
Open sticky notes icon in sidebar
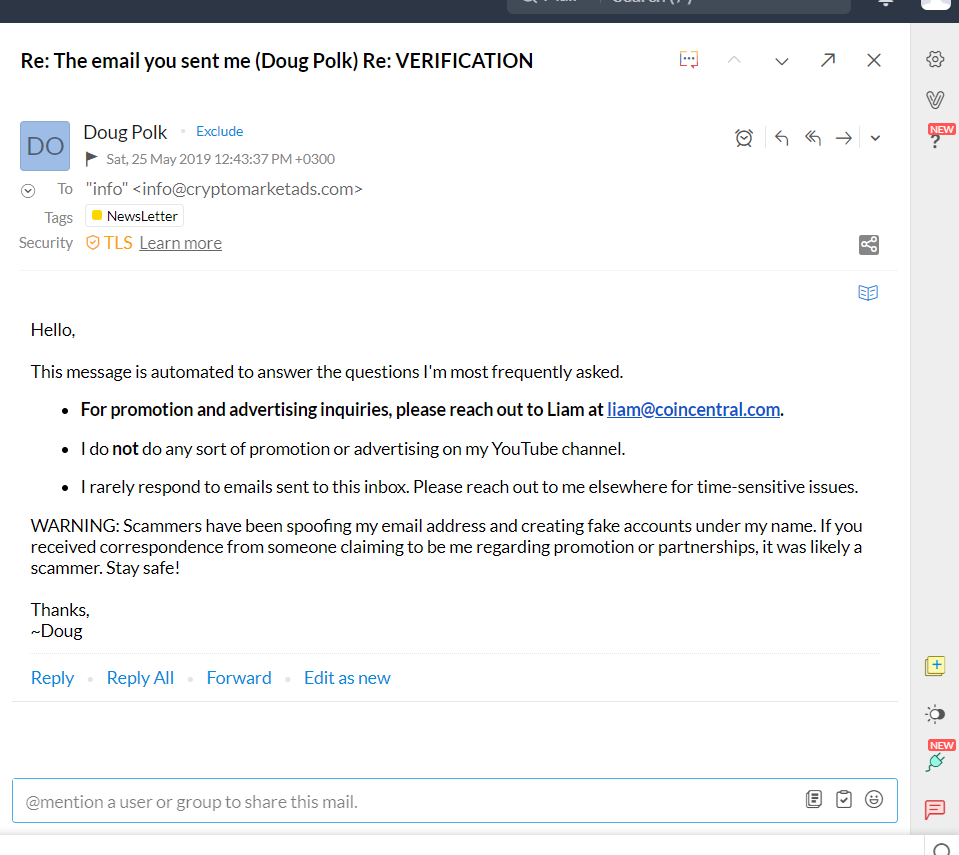click(935, 665)
